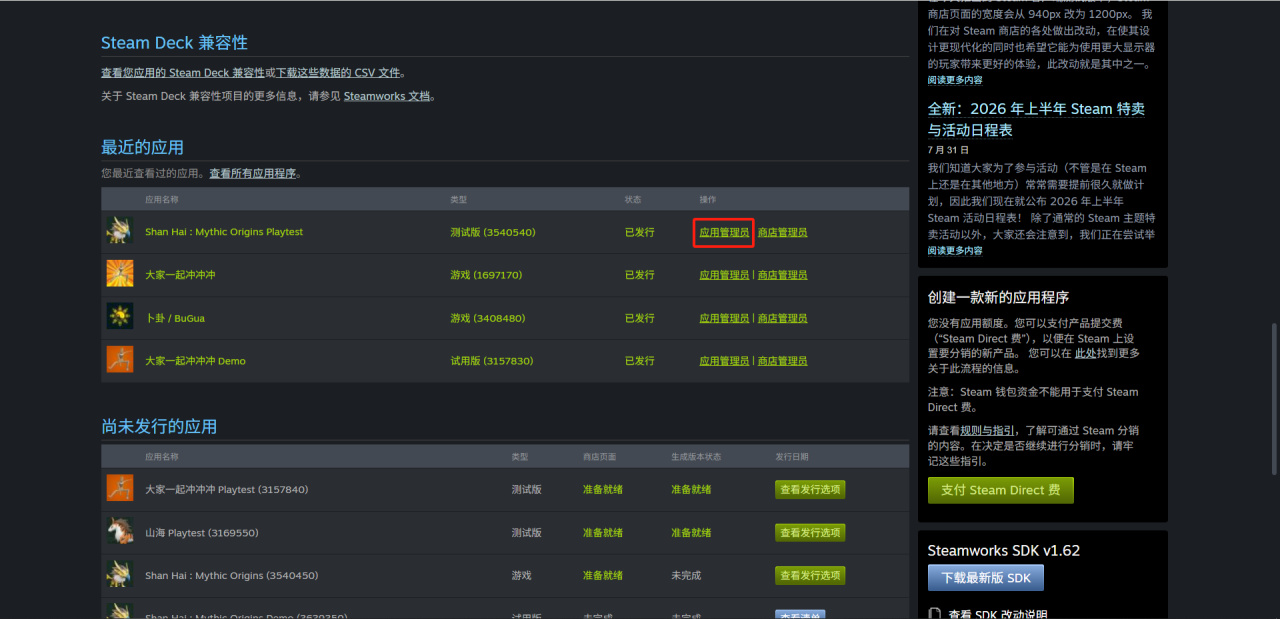The height and width of the screenshot is (619, 1280).
Task: Click app name 大家一起冲冲冲 Demo
Action: [195, 361]
